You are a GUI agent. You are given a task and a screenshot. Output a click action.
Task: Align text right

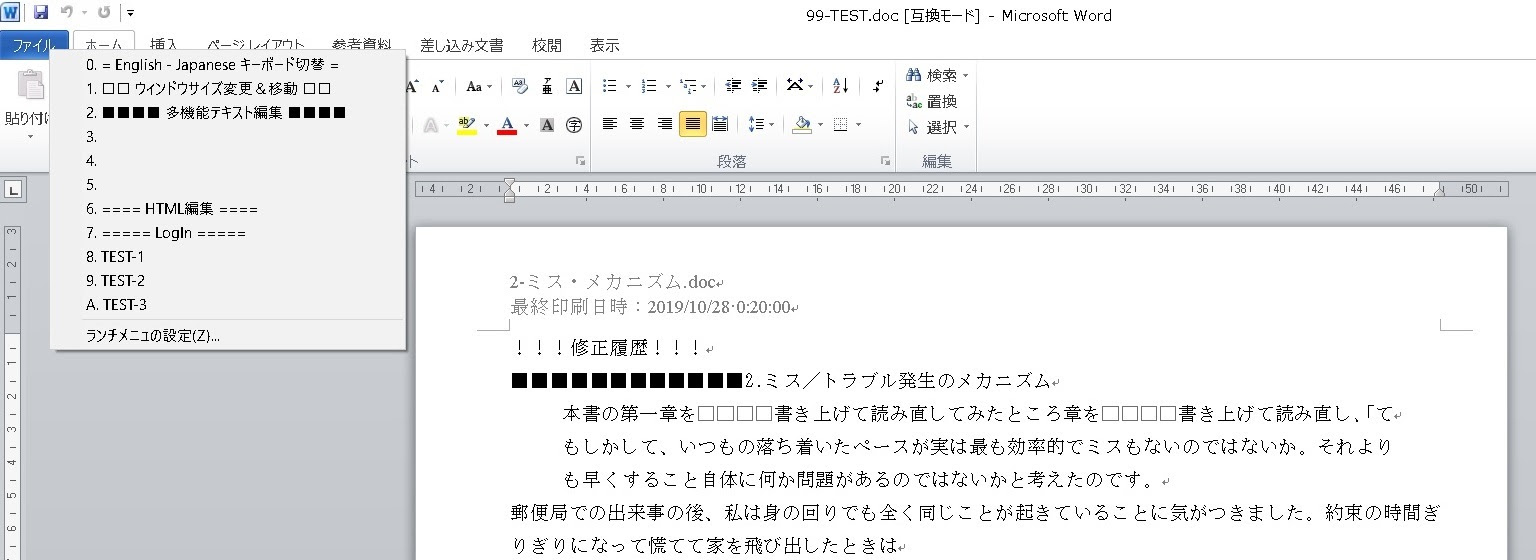point(664,125)
